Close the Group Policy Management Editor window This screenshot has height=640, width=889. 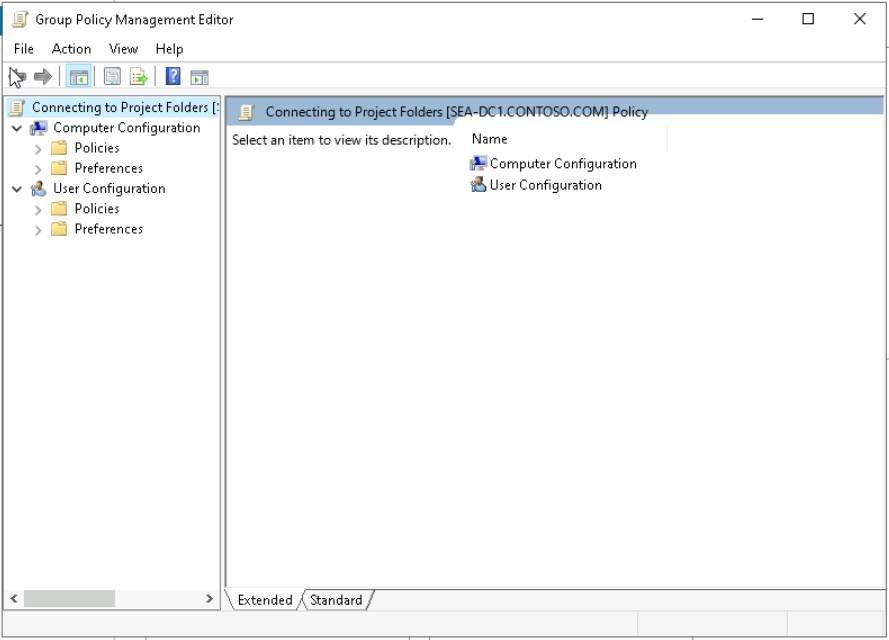(860, 19)
